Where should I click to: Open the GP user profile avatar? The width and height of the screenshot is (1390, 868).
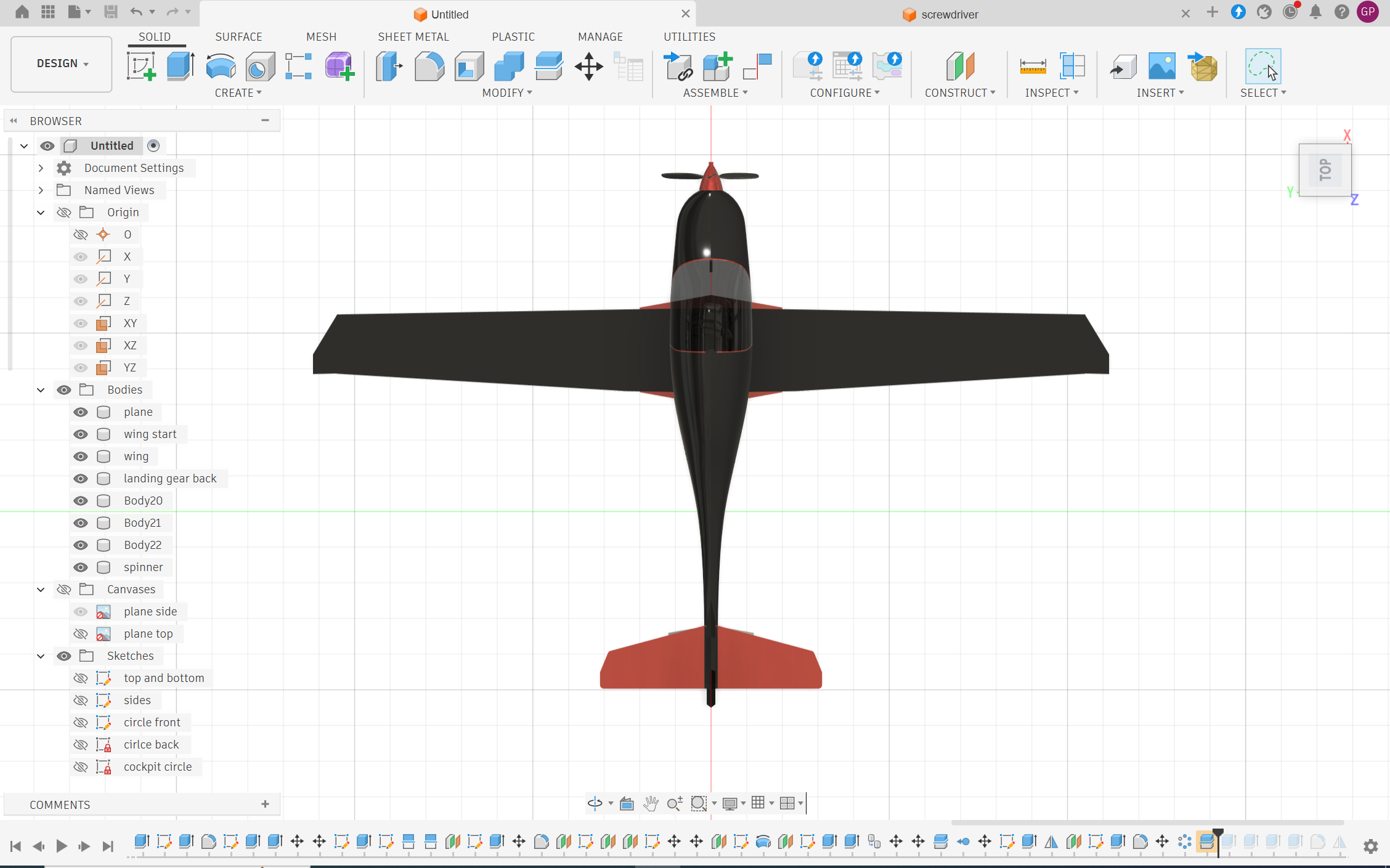[x=1368, y=12]
